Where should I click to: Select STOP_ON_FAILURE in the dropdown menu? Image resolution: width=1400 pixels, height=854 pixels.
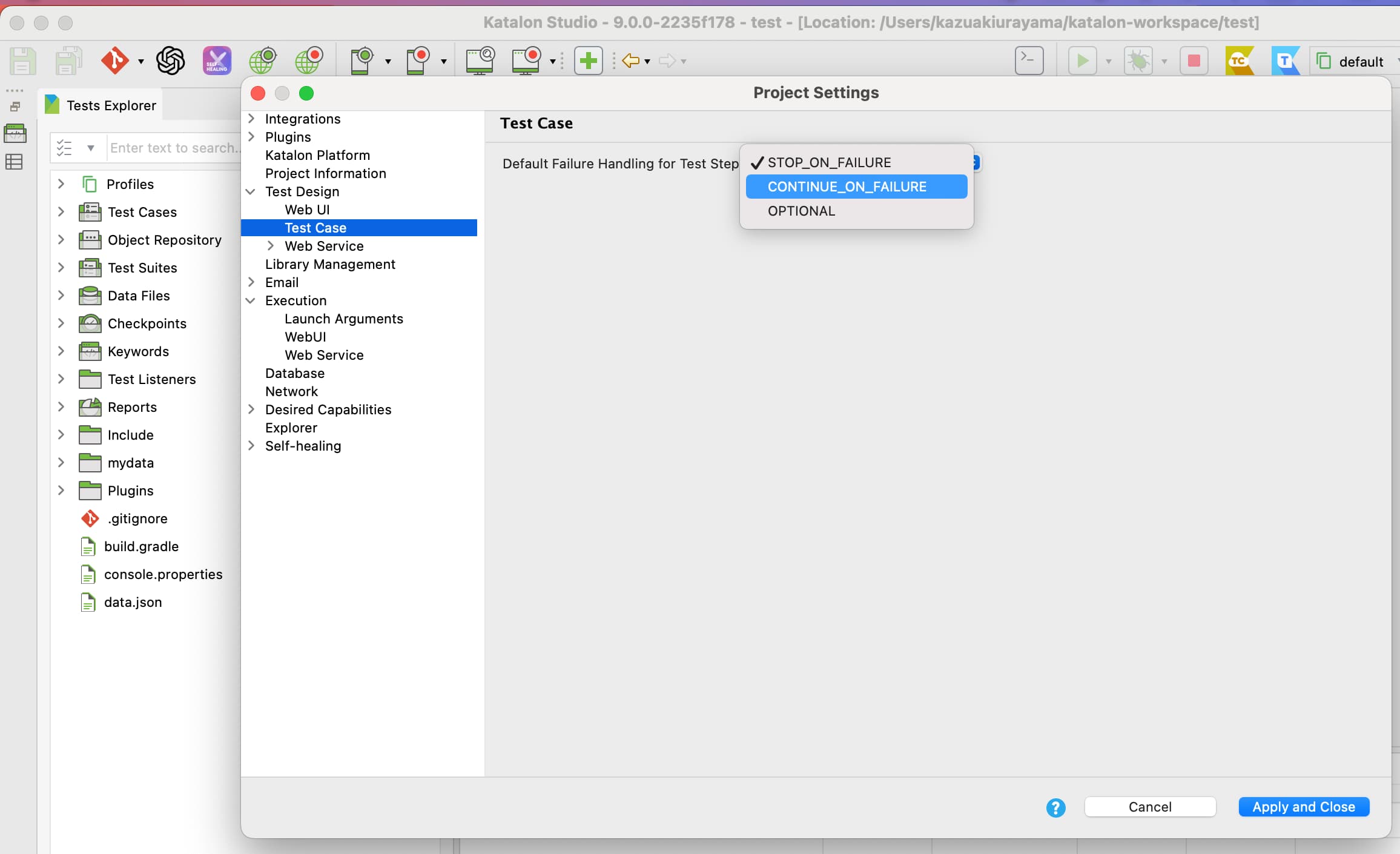[x=828, y=162]
